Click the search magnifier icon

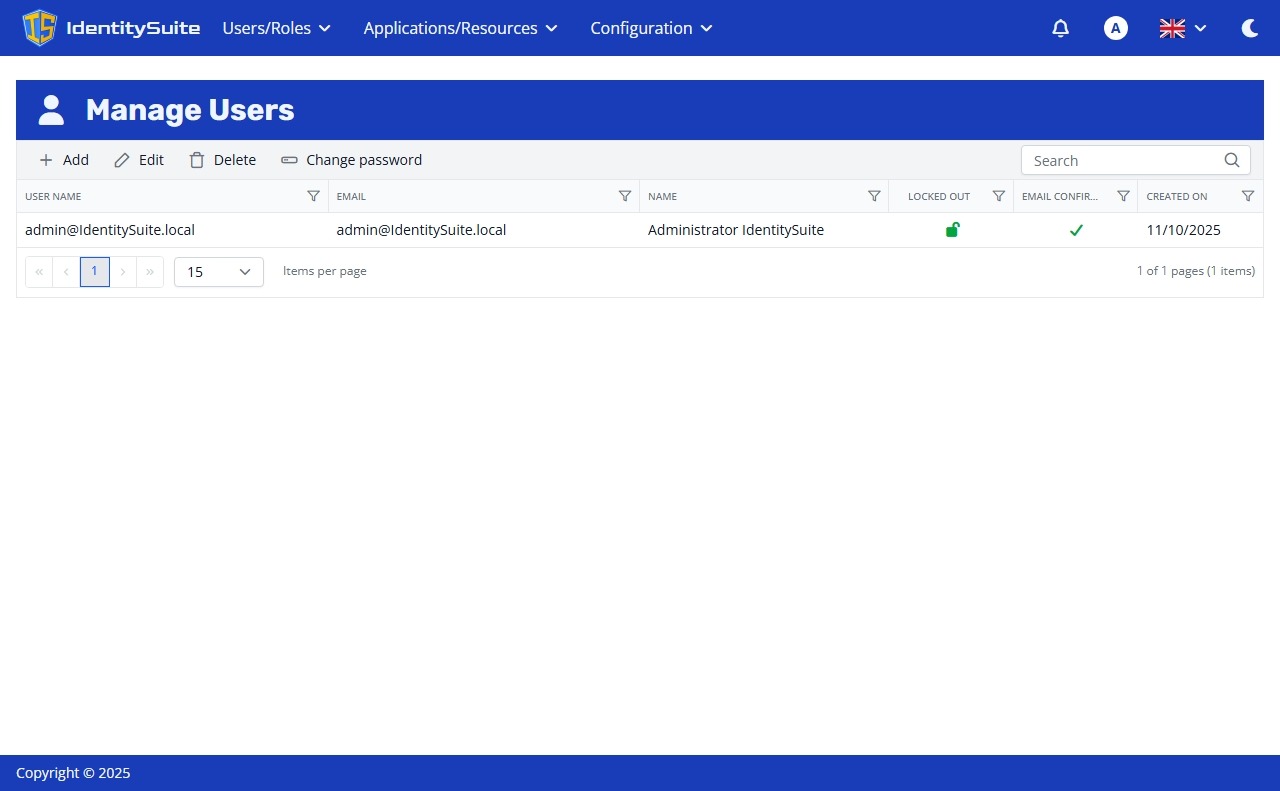(x=1231, y=160)
